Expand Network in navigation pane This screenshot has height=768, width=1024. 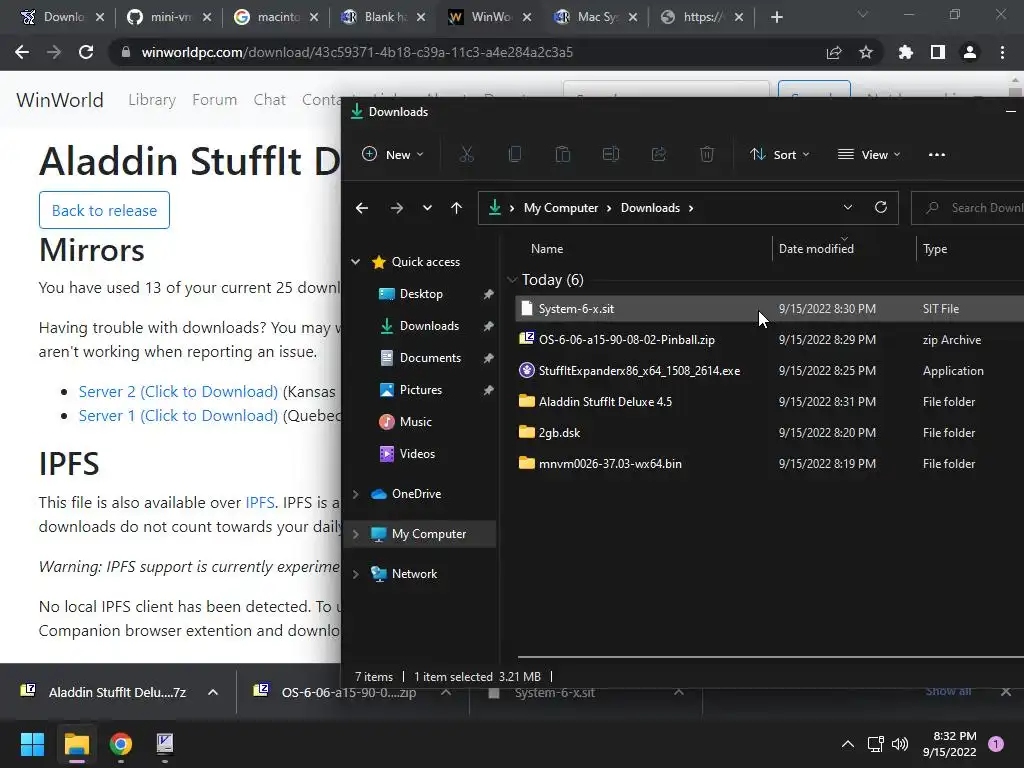(355, 574)
